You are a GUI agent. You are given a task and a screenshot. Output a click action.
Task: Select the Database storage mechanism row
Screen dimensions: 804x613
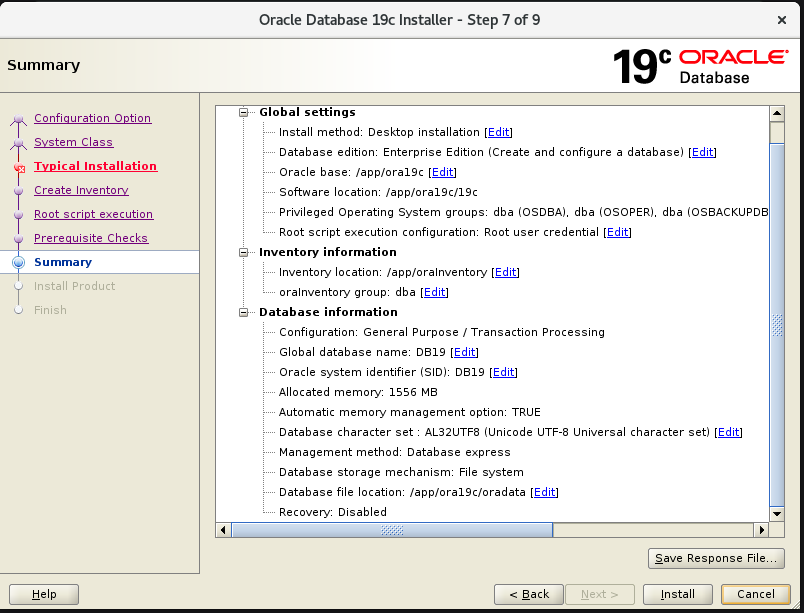401,472
